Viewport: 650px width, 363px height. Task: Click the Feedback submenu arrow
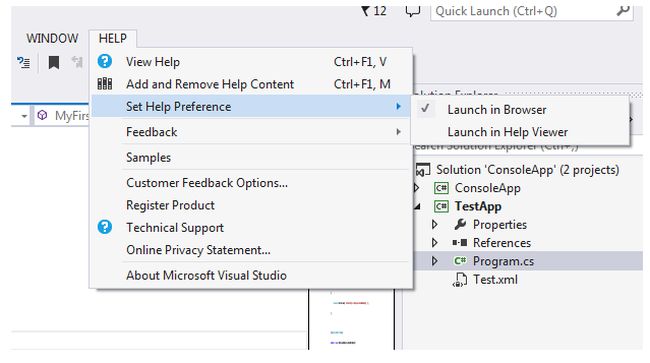coord(398,132)
